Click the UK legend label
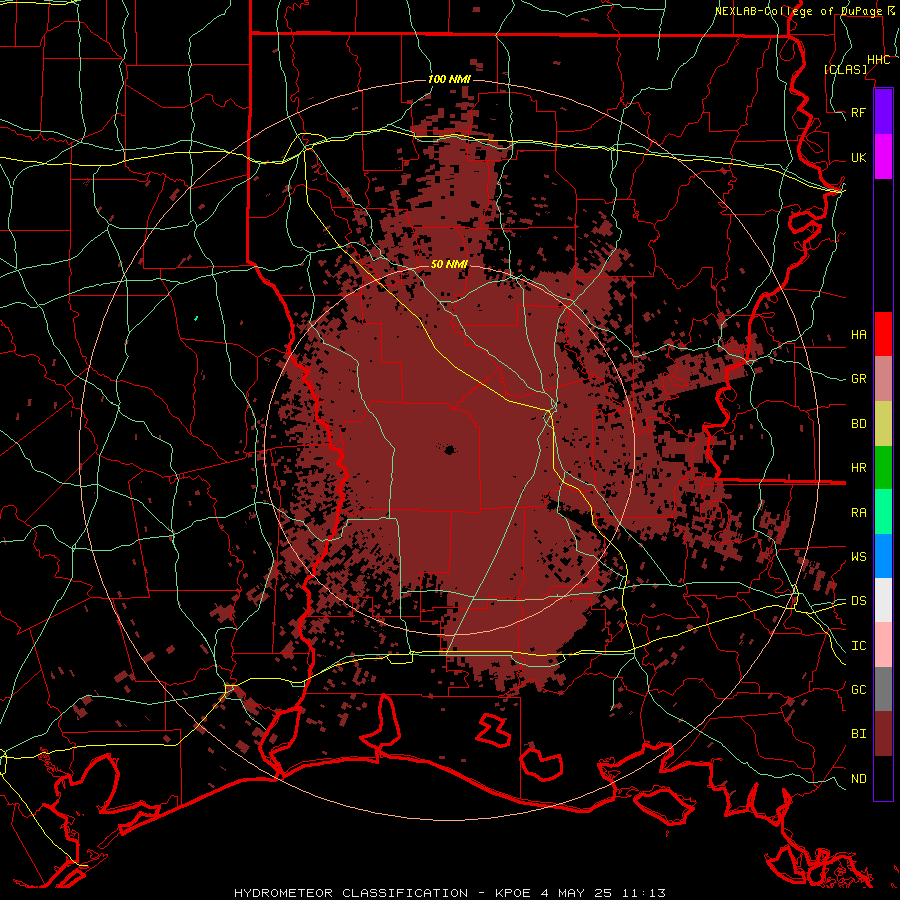Viewport: 900px width, 900px height. pyautogui.click(x=859, y=157)
